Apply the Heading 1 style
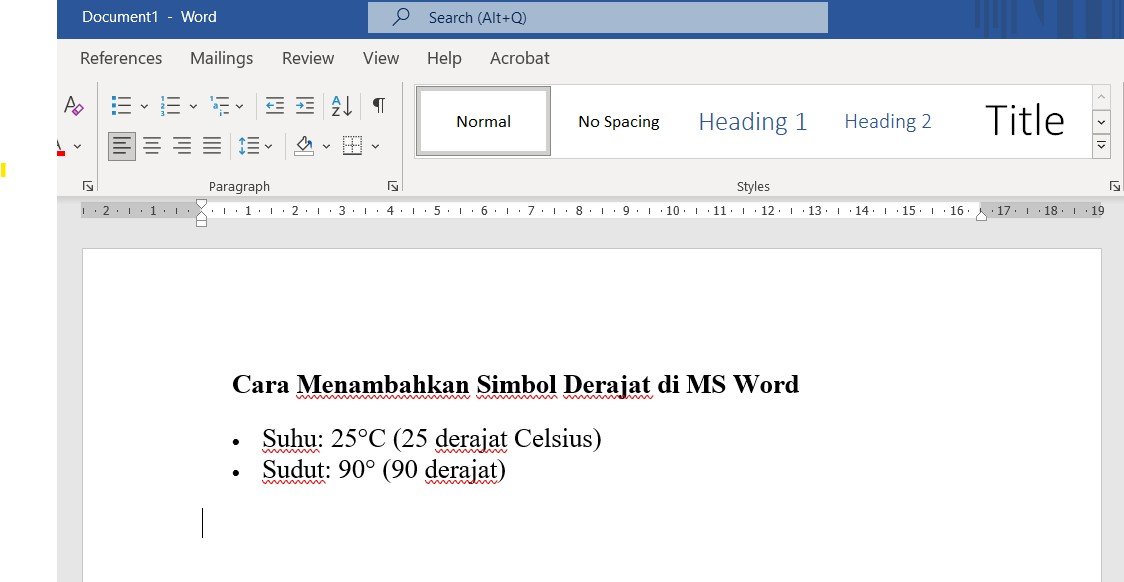Screen dimensions: 1124x582 pos(752,122)
